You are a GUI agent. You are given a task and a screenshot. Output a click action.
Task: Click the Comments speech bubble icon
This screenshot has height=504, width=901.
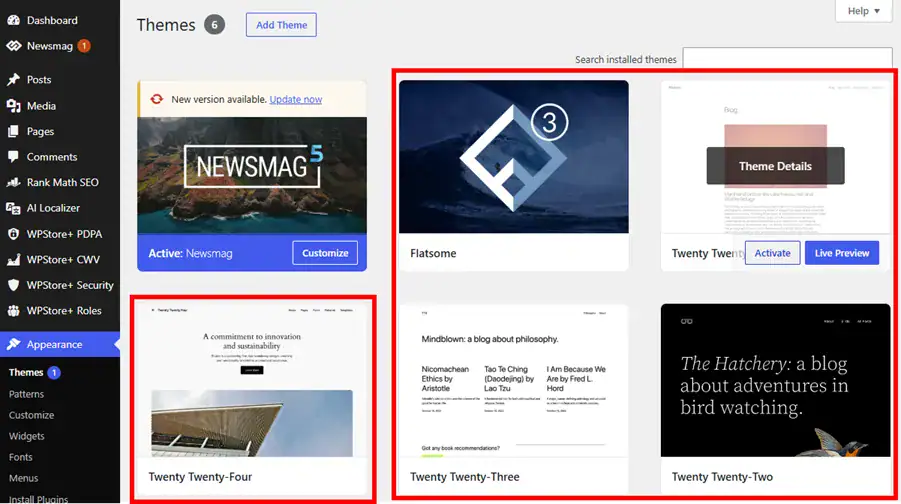point(13,157)
